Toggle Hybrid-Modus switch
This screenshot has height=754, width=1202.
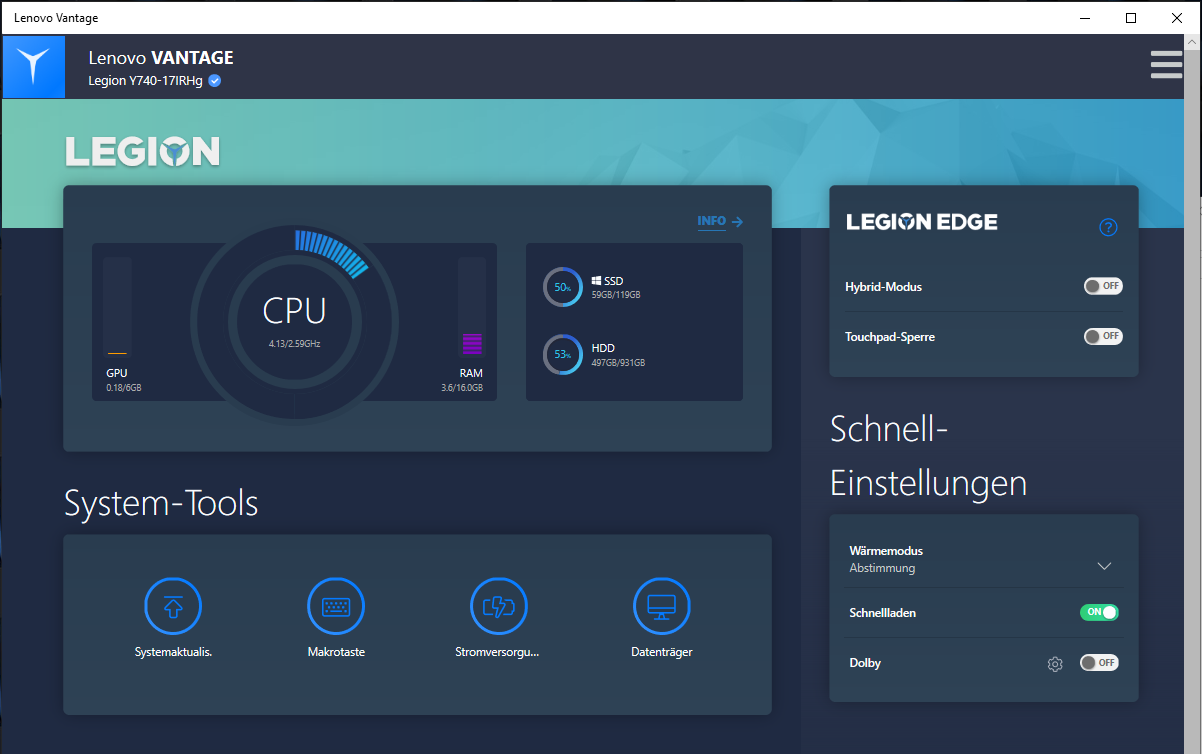[1103, 286]
